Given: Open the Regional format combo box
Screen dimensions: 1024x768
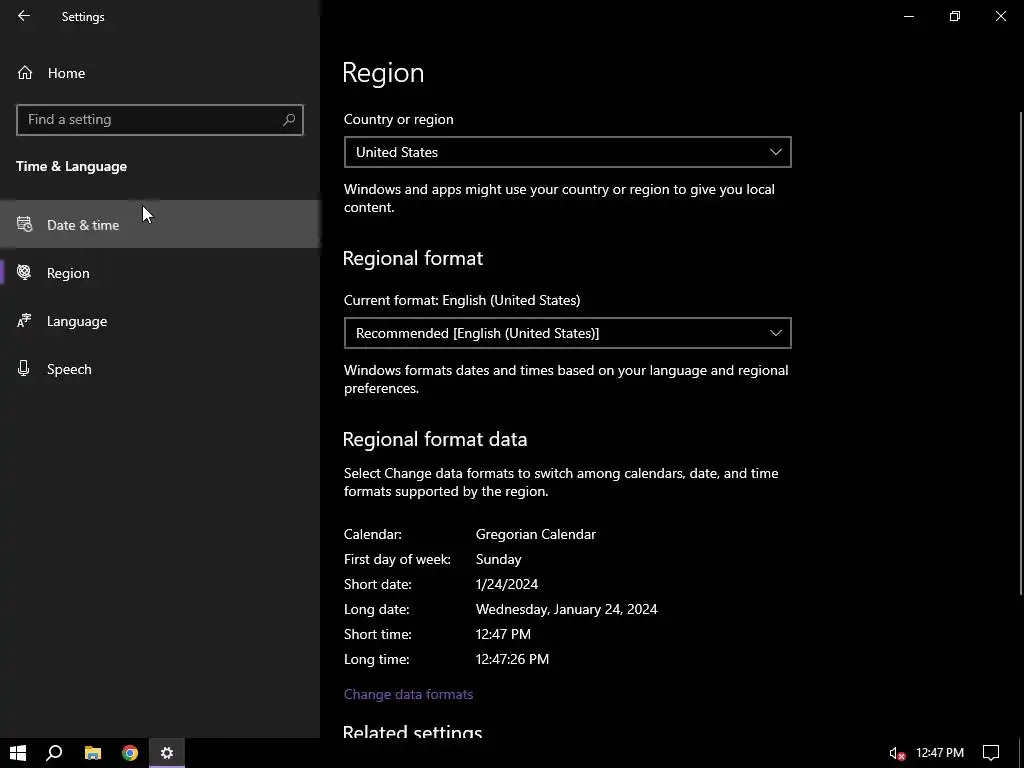Looking at the screenshot, I should coord(568,333).
